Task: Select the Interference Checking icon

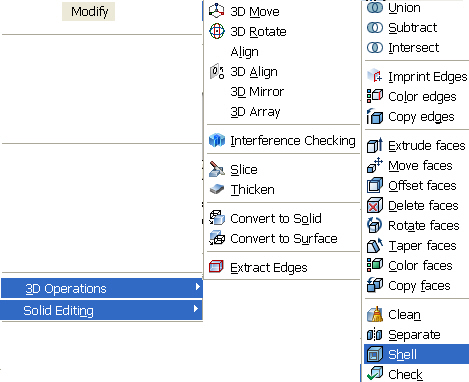Action: 217,140
